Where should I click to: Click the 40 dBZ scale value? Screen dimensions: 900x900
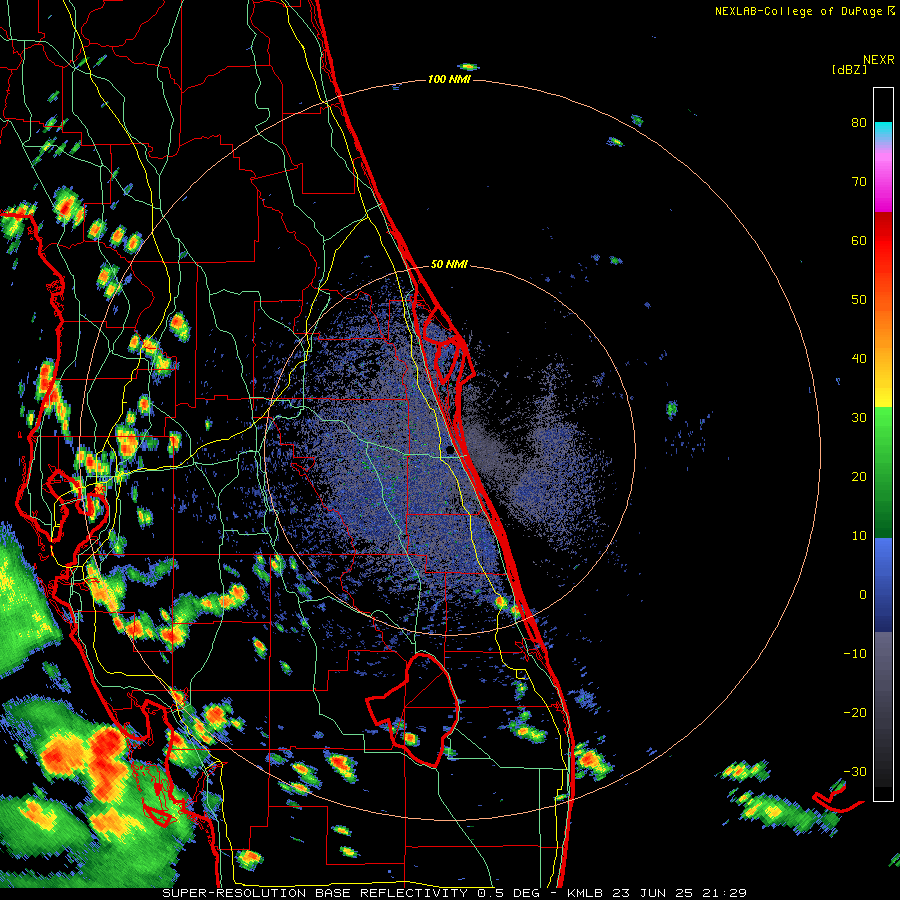(x=859, y=359)
